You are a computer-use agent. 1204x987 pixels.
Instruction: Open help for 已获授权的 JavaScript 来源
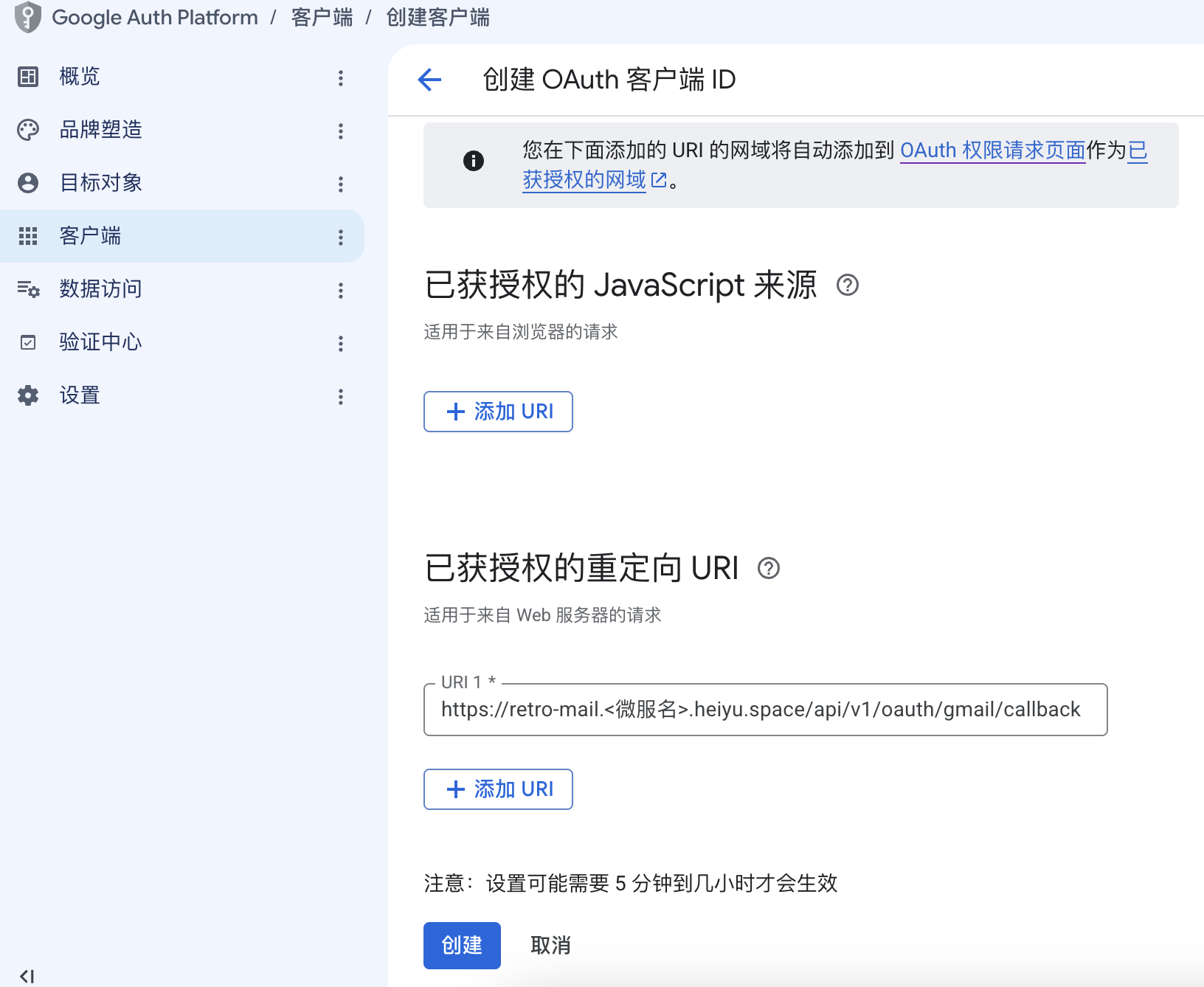click(848, 285)
